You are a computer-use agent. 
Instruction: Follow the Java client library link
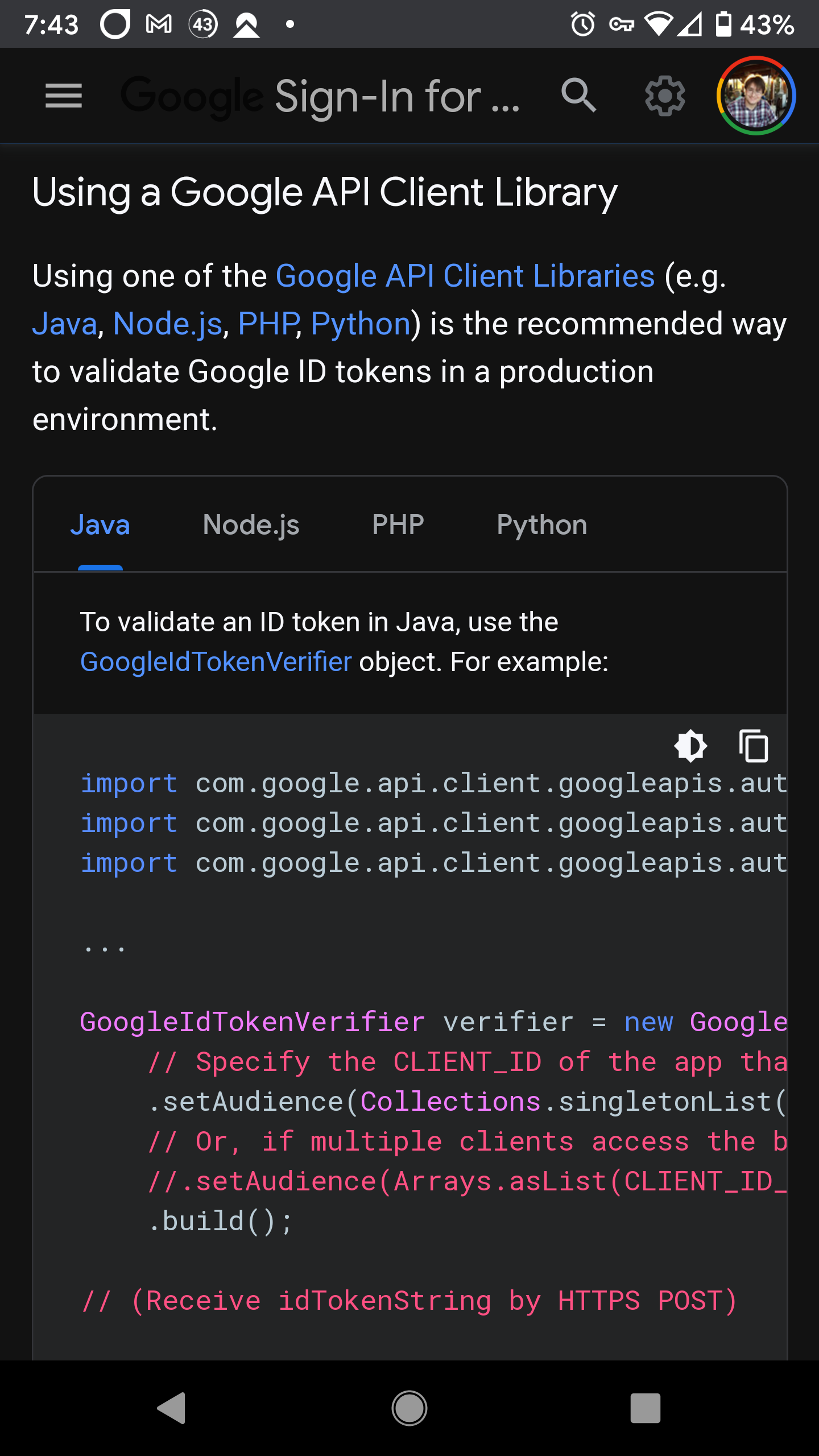pos(64,323)
